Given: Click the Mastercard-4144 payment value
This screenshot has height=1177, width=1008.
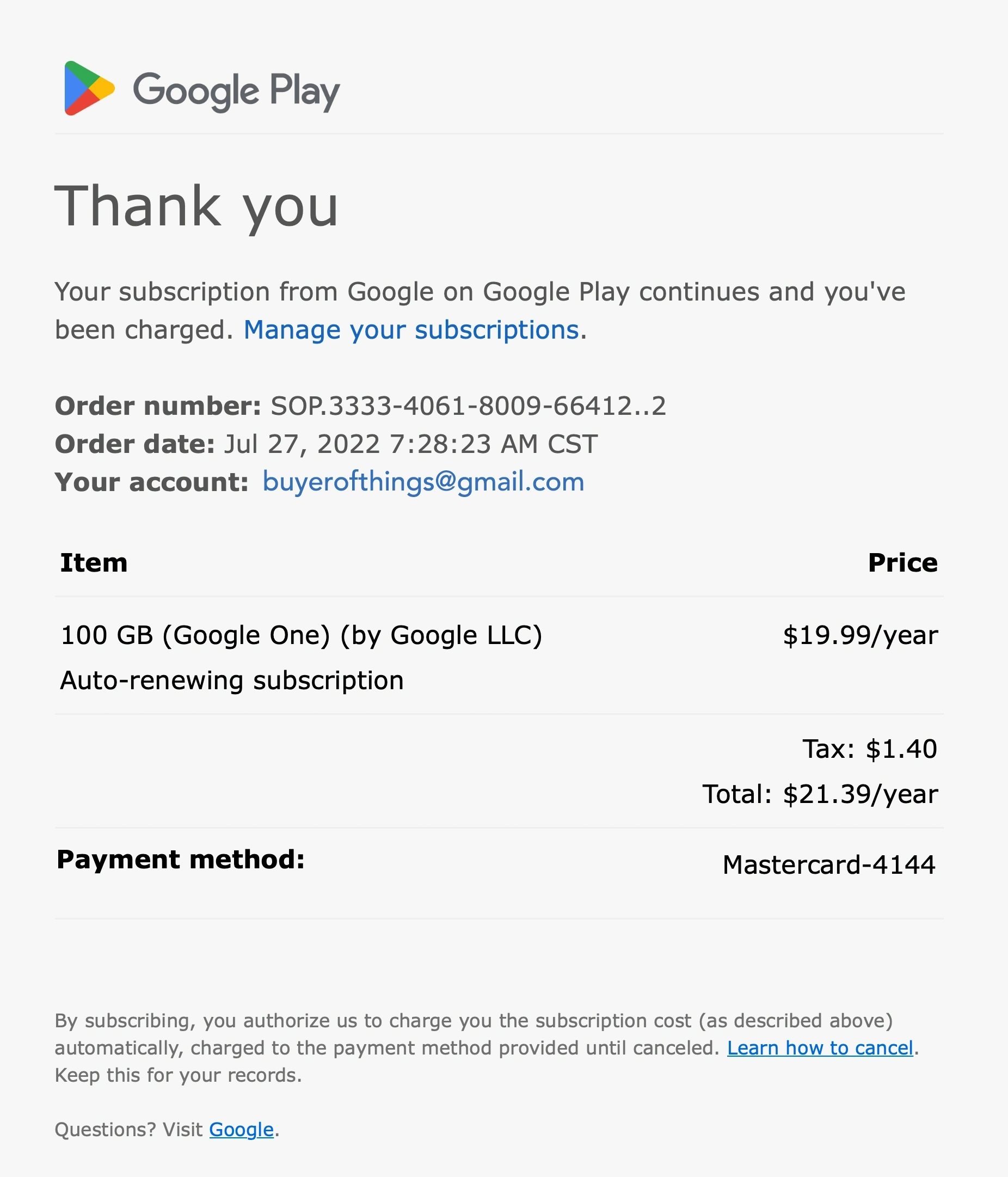Looking at the screenshot, I should pyautogui.click(x=828, y=865).
